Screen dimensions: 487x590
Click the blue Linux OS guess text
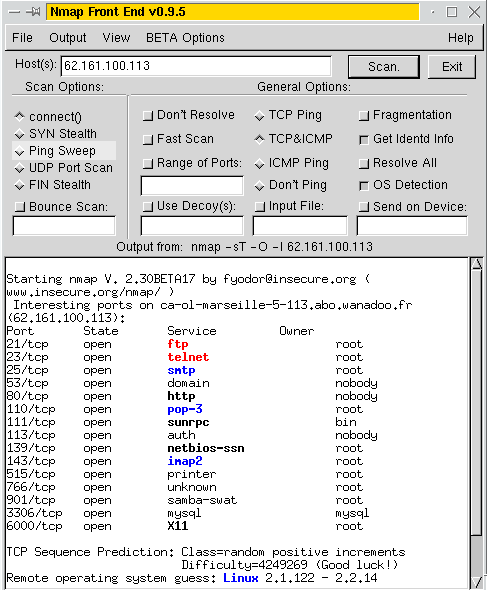point(240,578)
